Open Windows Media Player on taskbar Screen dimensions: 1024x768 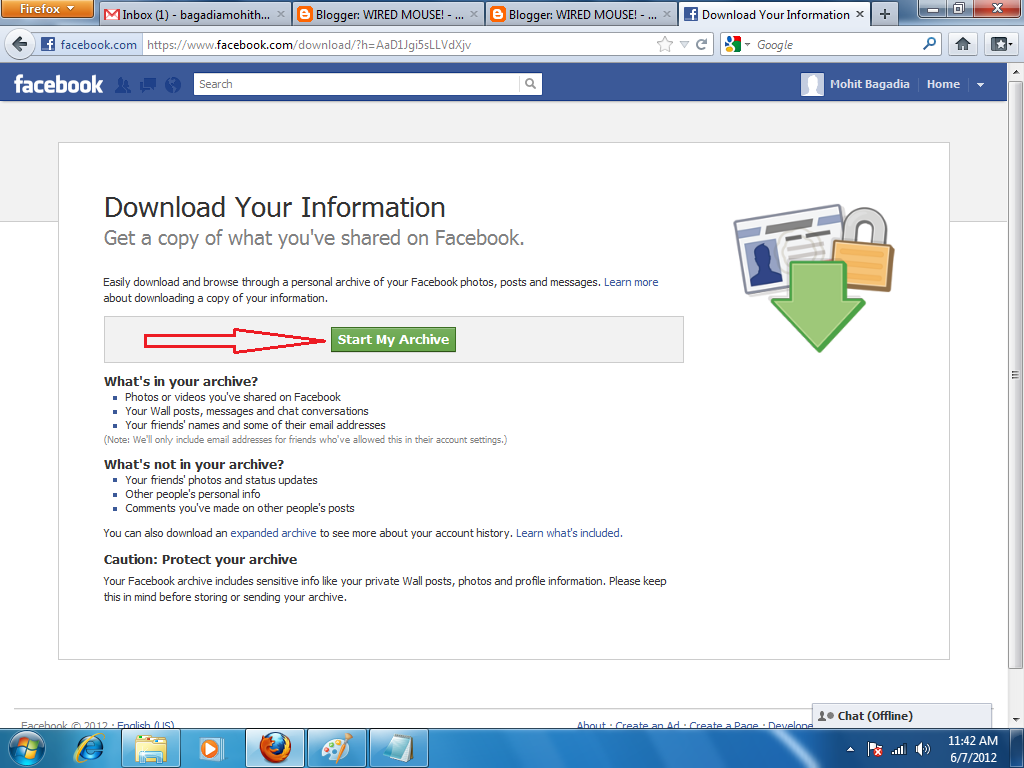pos(210,748)
